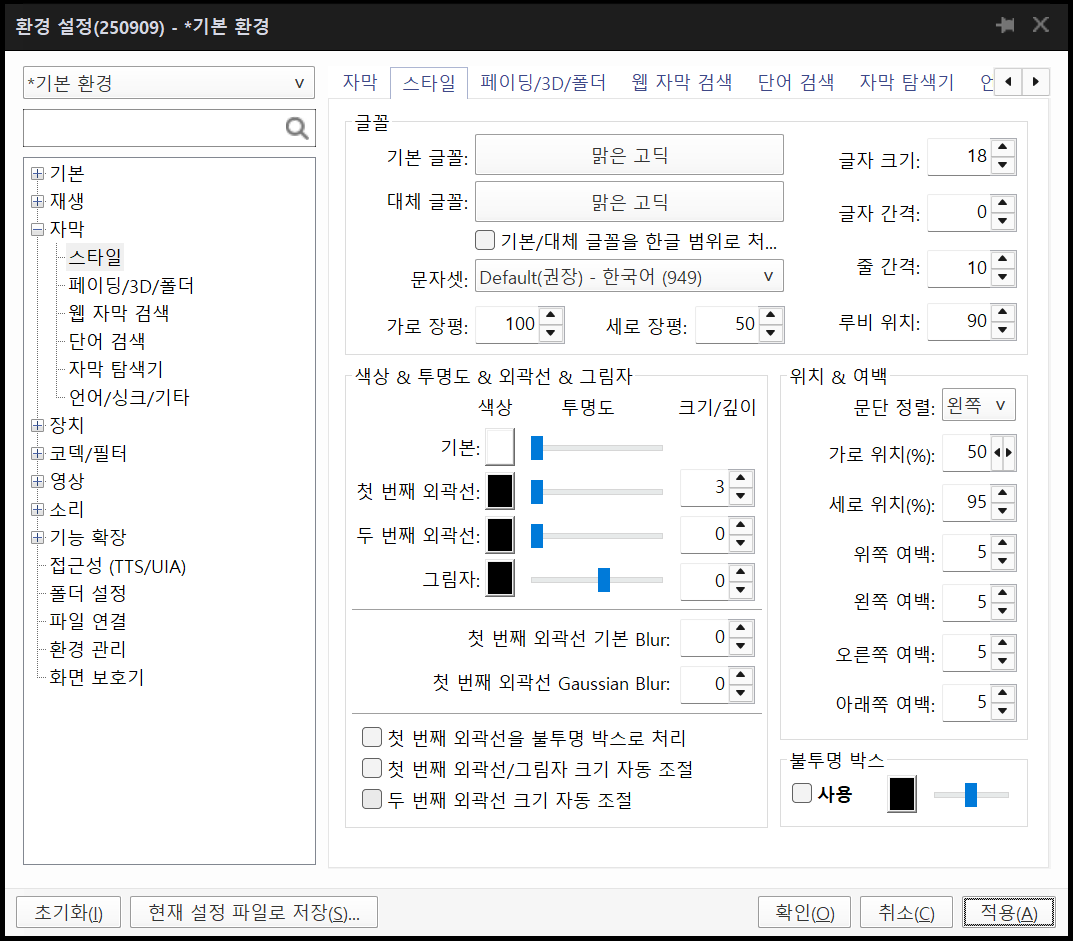The image size is (1073, 941).
Task: Expand the 기본 tree node
Action: pos(38,174)
